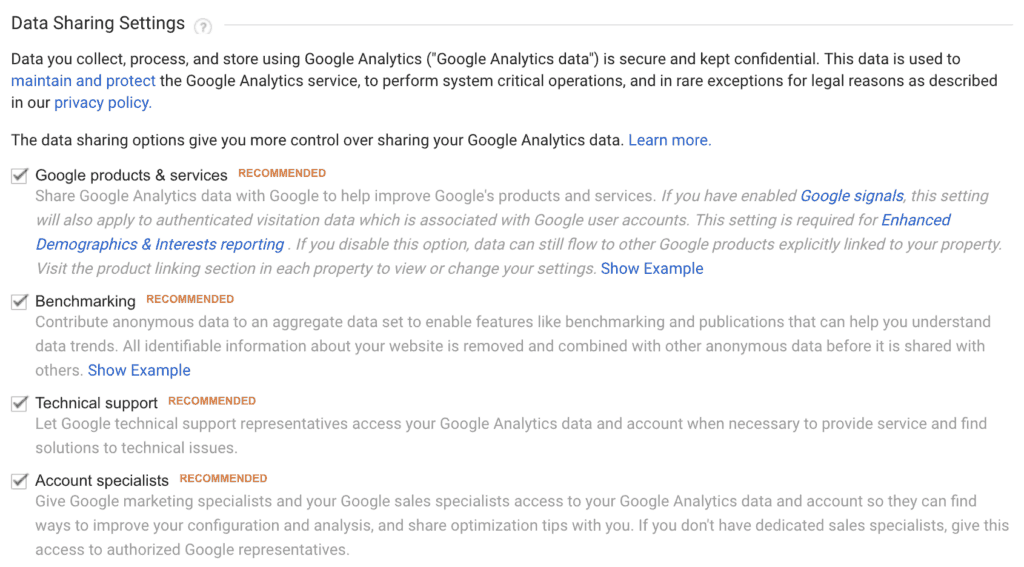
Task: Show Example for Google products & services
Action: pos(652,268)
